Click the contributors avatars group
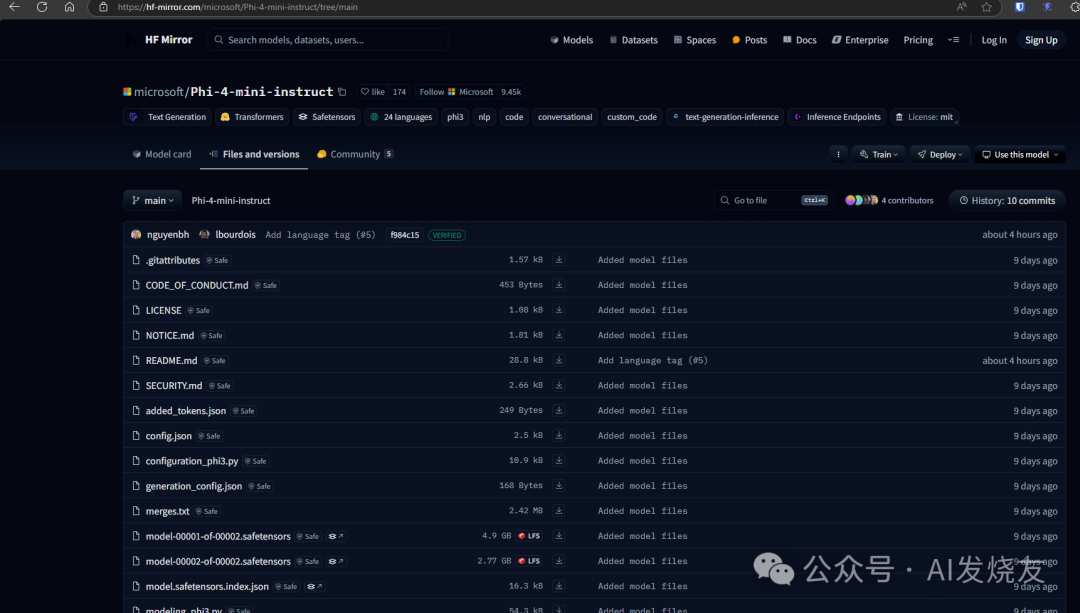Viewport: 1080px width, 613px height. coord(862,200)
